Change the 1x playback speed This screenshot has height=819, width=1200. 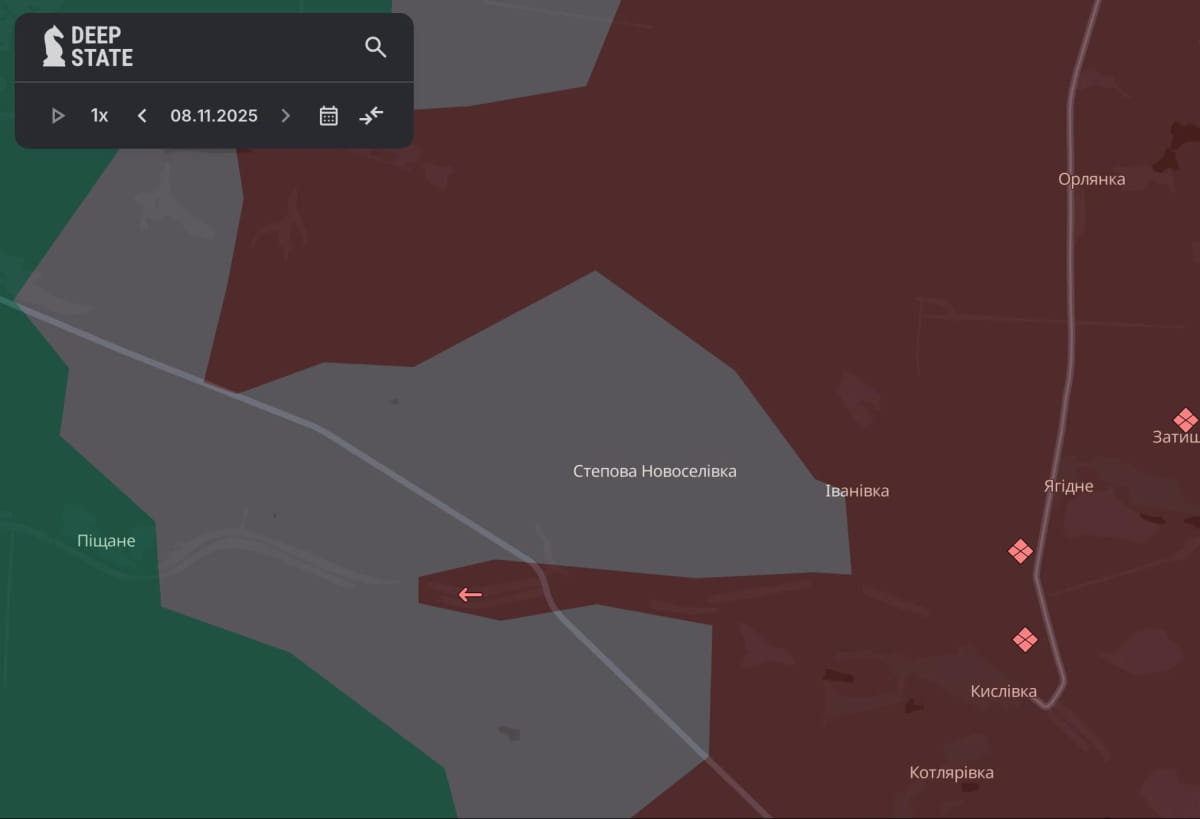tap(99, 116)
